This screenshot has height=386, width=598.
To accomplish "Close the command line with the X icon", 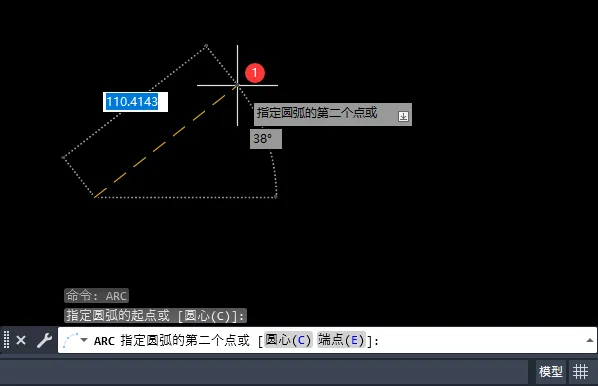I will (x=21, y=340).
